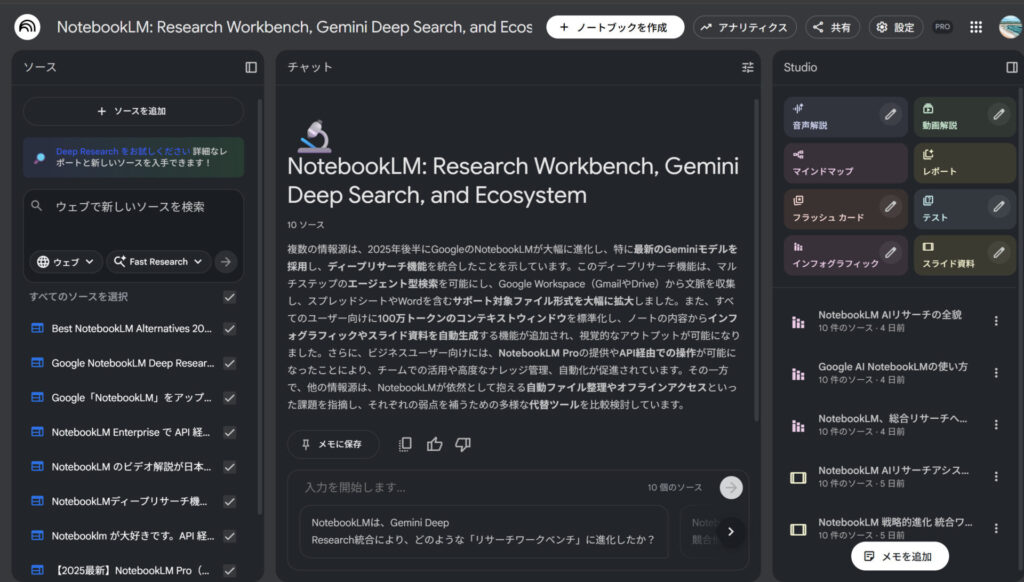Copy the summary with the copy icon
The width and height of the screenshot is (1024, 582).
[405, 444]
